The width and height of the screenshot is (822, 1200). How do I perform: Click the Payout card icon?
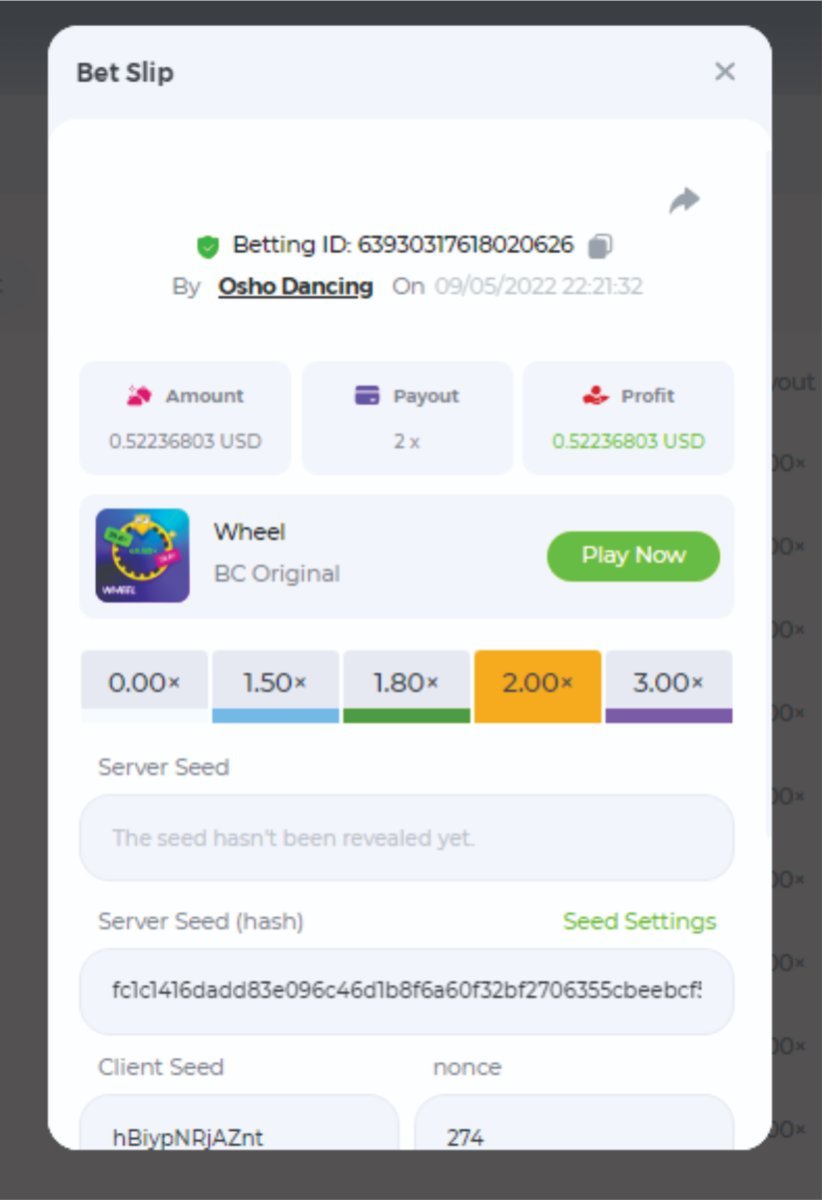pyautogui.click(x=367, y=396)
